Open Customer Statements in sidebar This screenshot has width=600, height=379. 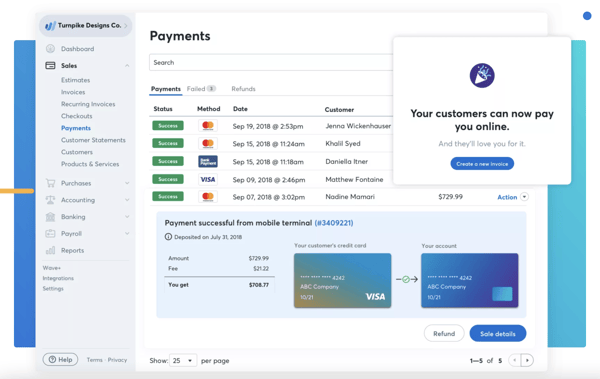pos(93,140)
